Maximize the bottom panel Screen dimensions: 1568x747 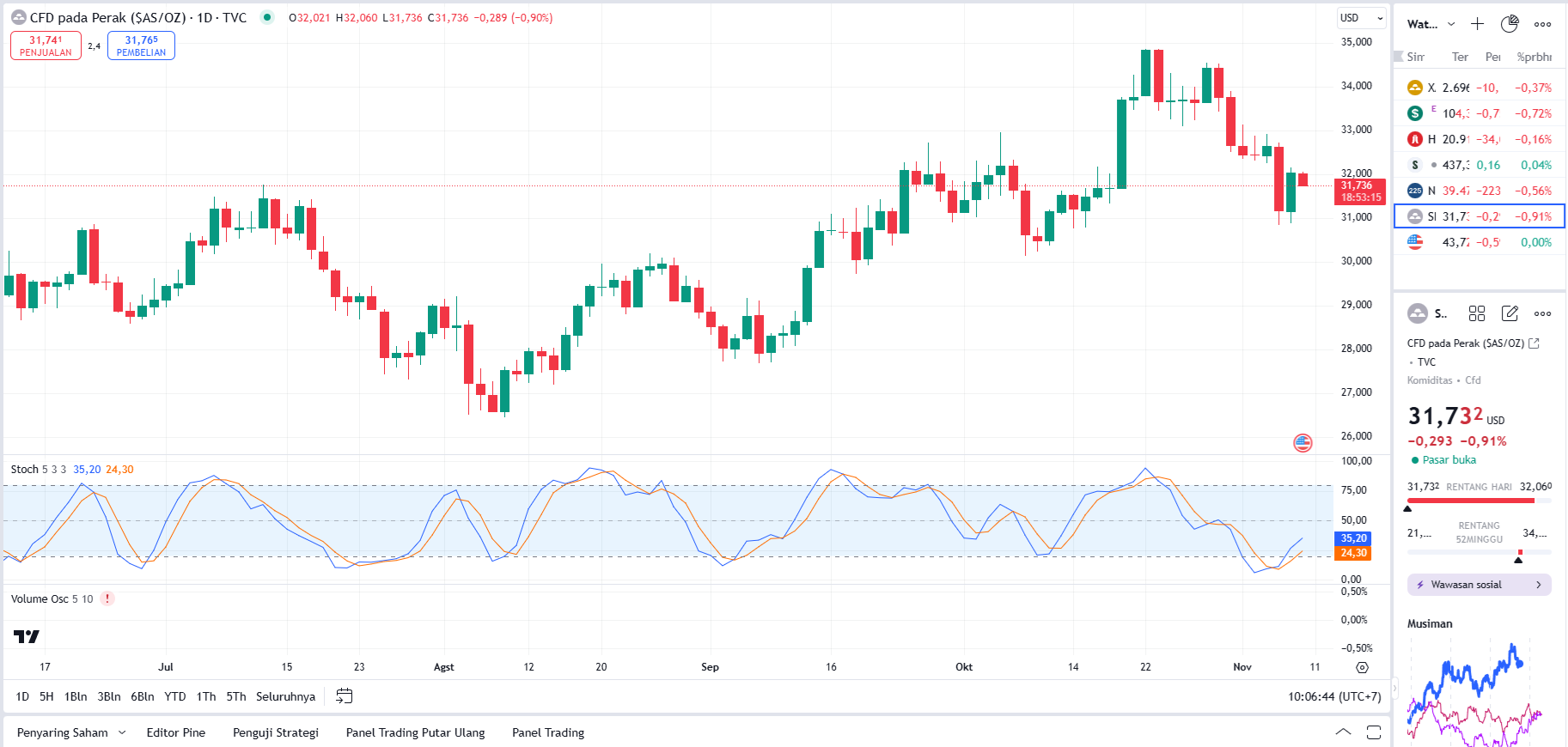click(x=1374, y=732)
